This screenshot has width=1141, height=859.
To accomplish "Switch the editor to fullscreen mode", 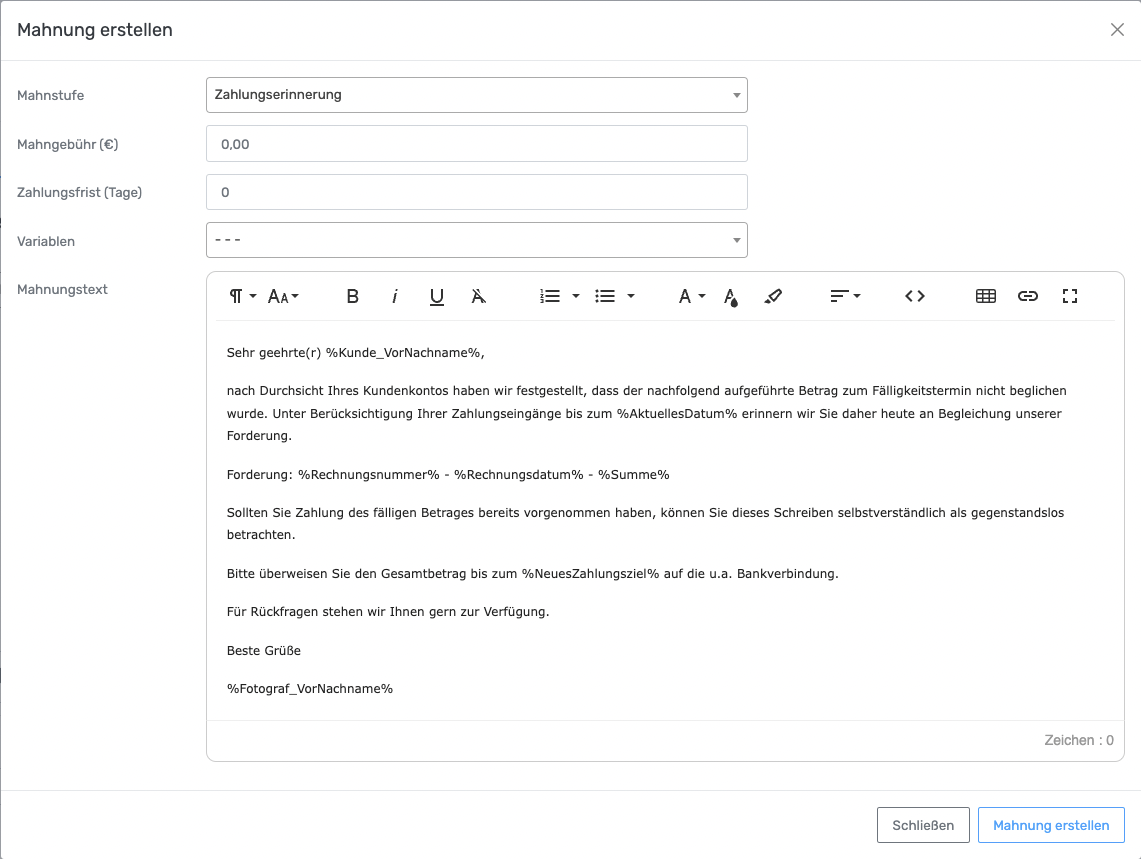I will pyautogui.click(x=1070, y=296).
